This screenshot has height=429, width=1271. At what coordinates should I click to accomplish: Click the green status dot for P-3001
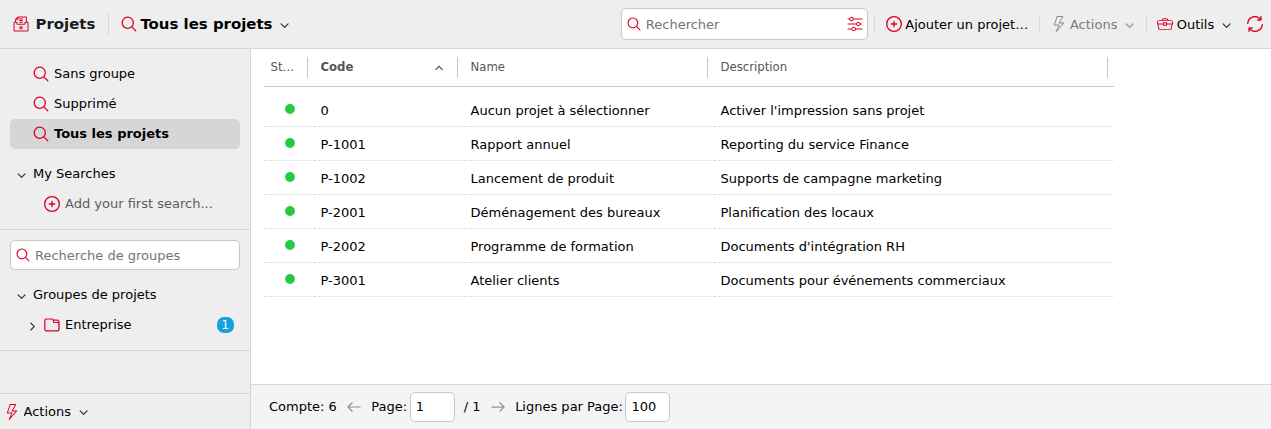(x=290, y=279)
